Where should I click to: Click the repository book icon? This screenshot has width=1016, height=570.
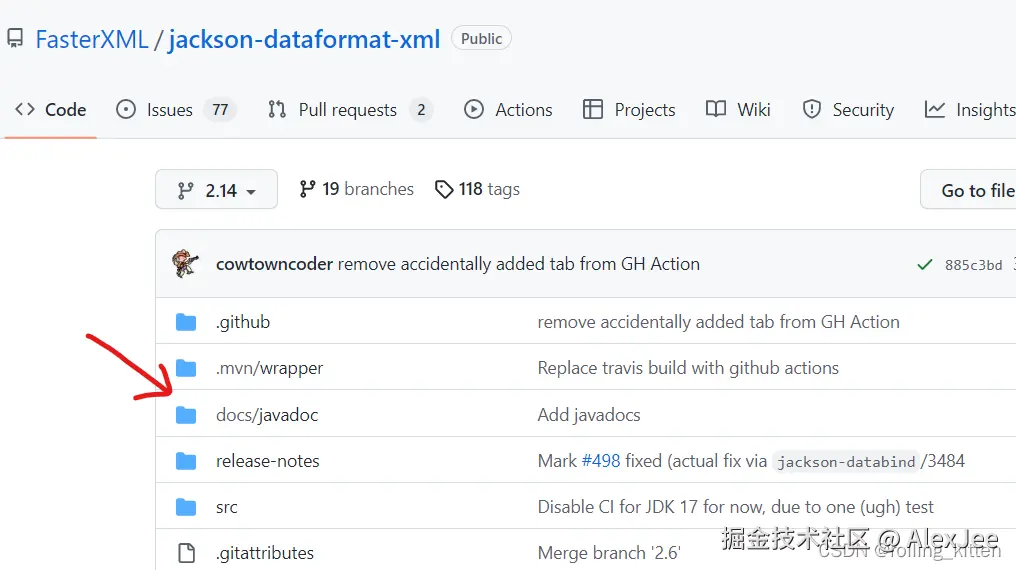click(15, 39)
